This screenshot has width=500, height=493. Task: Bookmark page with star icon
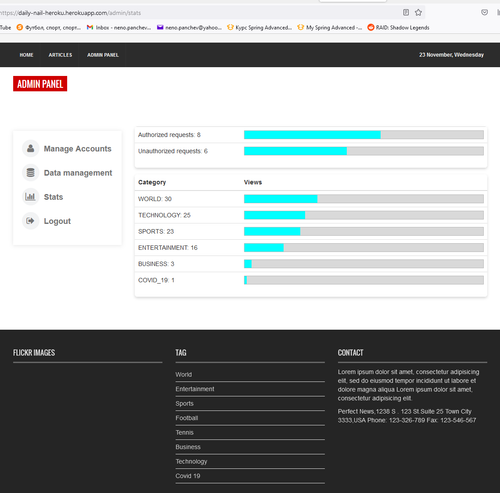[x=418, y=13]
